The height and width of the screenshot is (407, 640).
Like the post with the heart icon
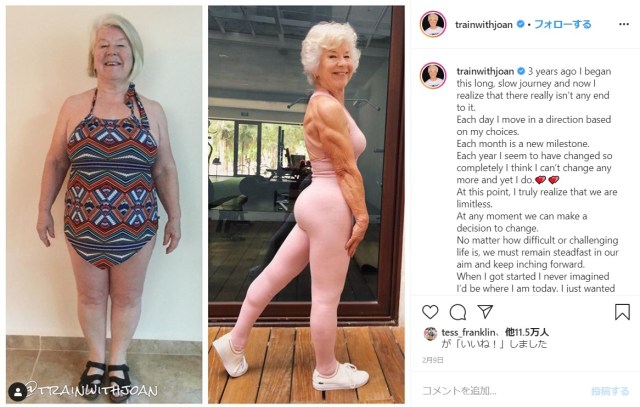click(430, 312)
